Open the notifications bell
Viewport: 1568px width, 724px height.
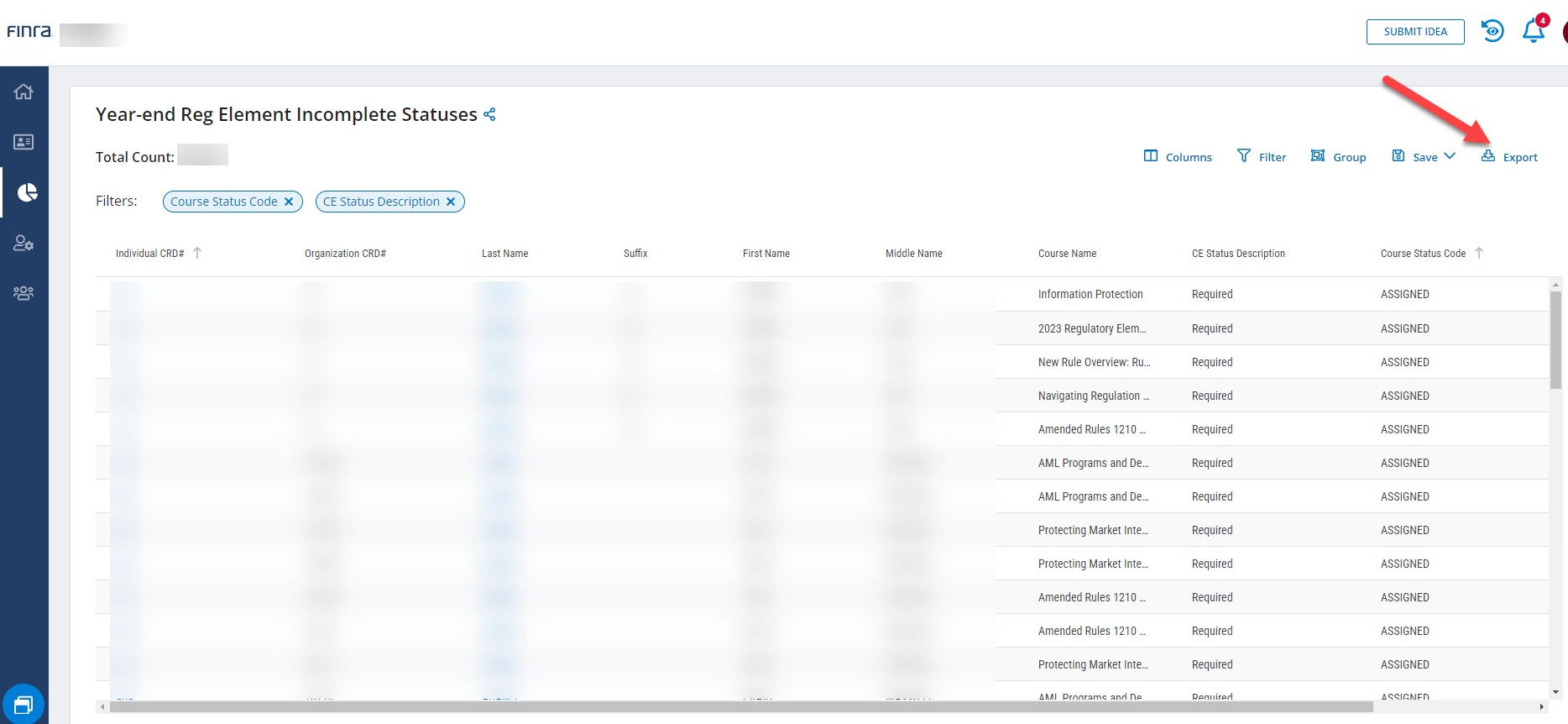click(1533, 31)
